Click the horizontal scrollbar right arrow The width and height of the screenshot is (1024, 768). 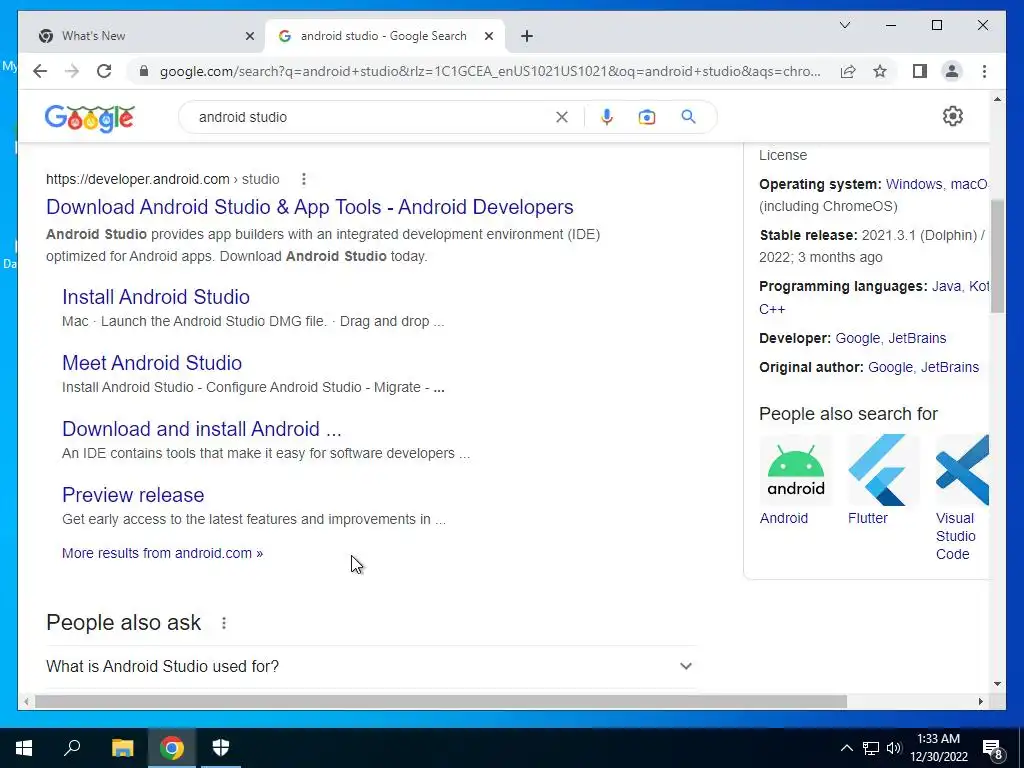[980, 701]
